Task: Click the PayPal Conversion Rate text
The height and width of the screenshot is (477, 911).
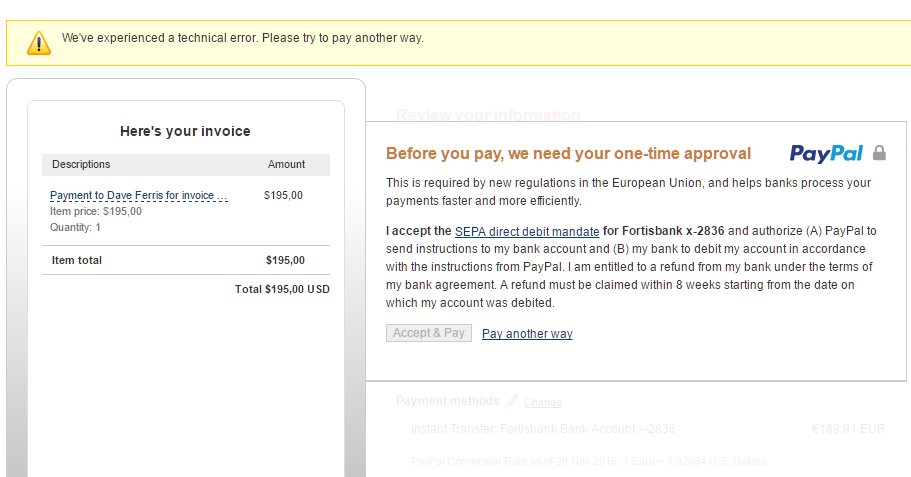Action: [x=588, y=461]
